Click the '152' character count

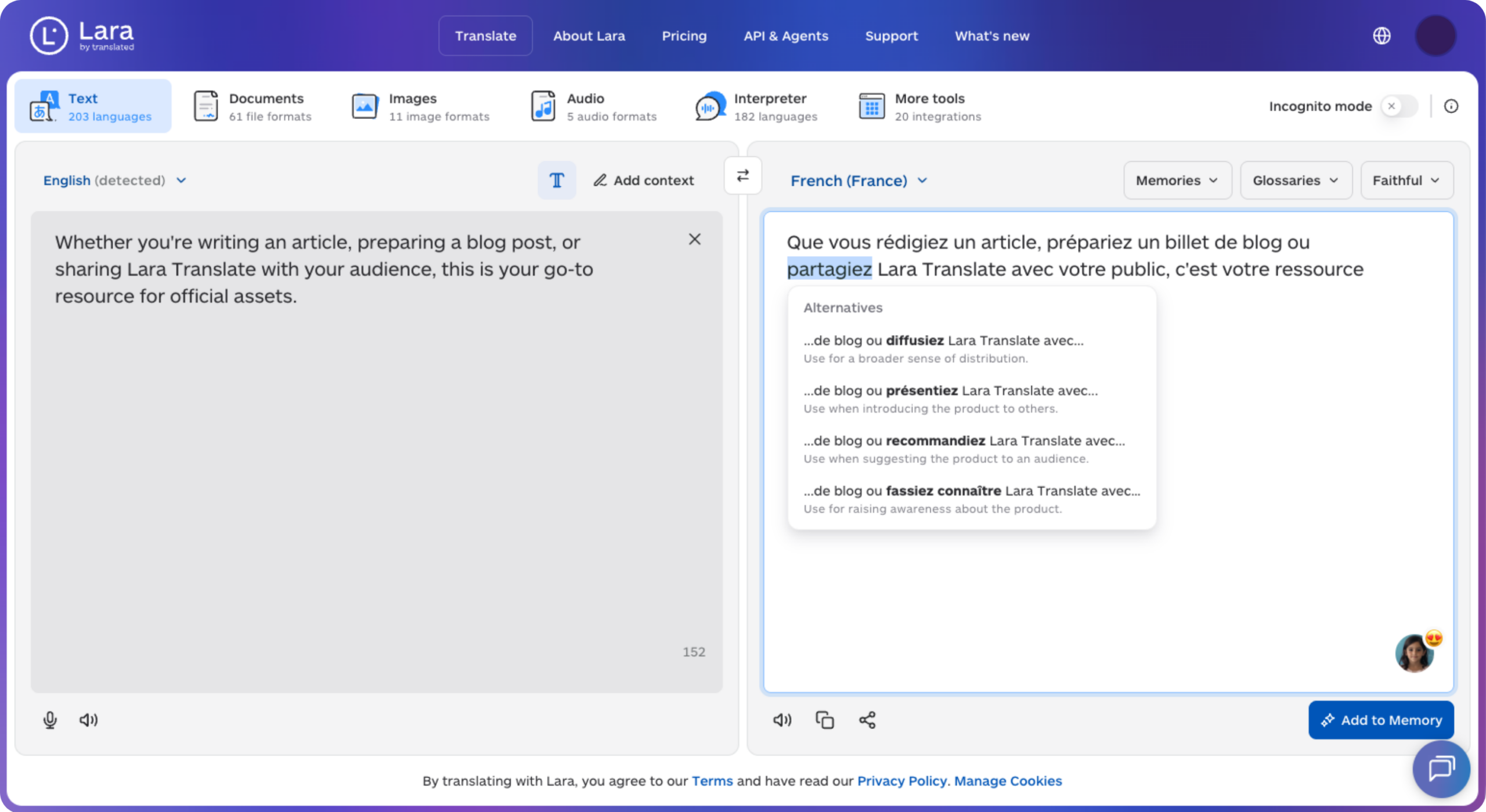pyautogui.click(x=694, y=652)
